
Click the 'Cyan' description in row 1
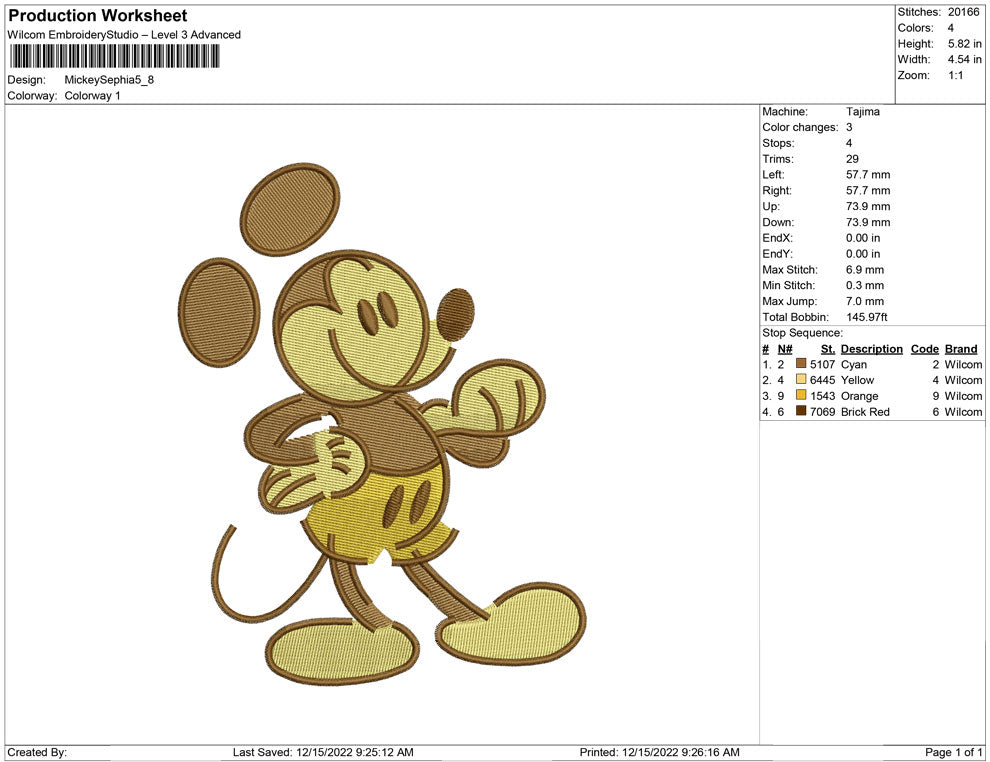pyautogui.click(x=854, y=364)
